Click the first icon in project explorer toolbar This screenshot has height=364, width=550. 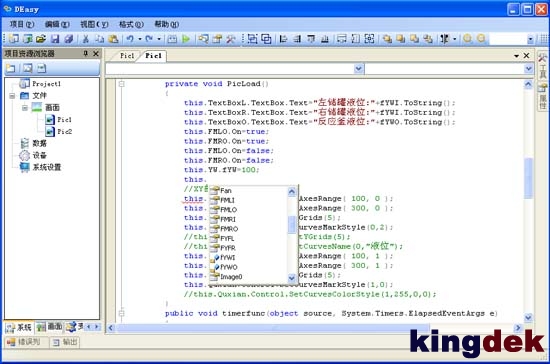tap(11, 68)
